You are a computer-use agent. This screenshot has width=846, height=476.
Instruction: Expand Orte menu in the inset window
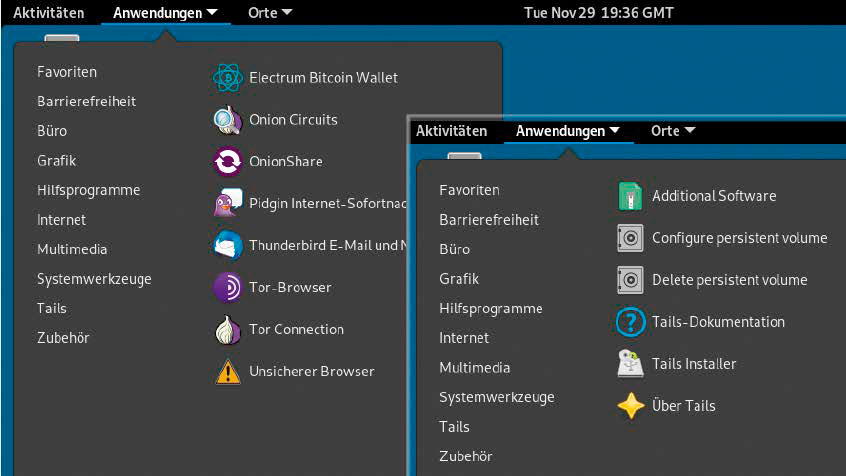click(673, 131)
